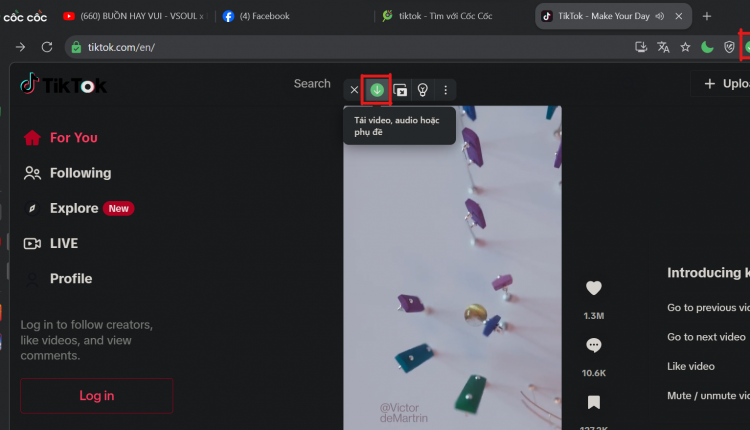Click the 'Like video' shortcut text

click(691, 366)
